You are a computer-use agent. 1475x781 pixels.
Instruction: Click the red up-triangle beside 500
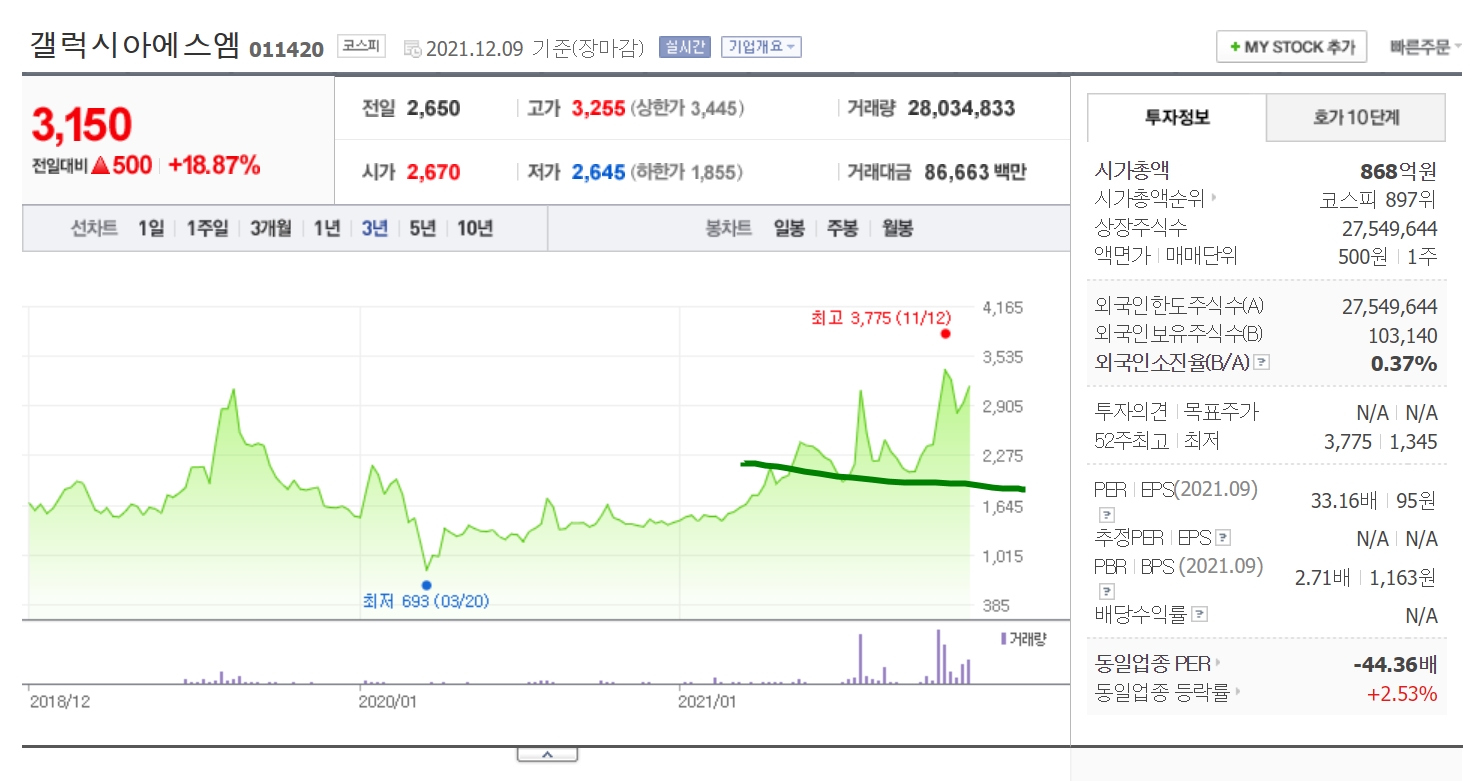pyautogui.click(x=100, y=166)
